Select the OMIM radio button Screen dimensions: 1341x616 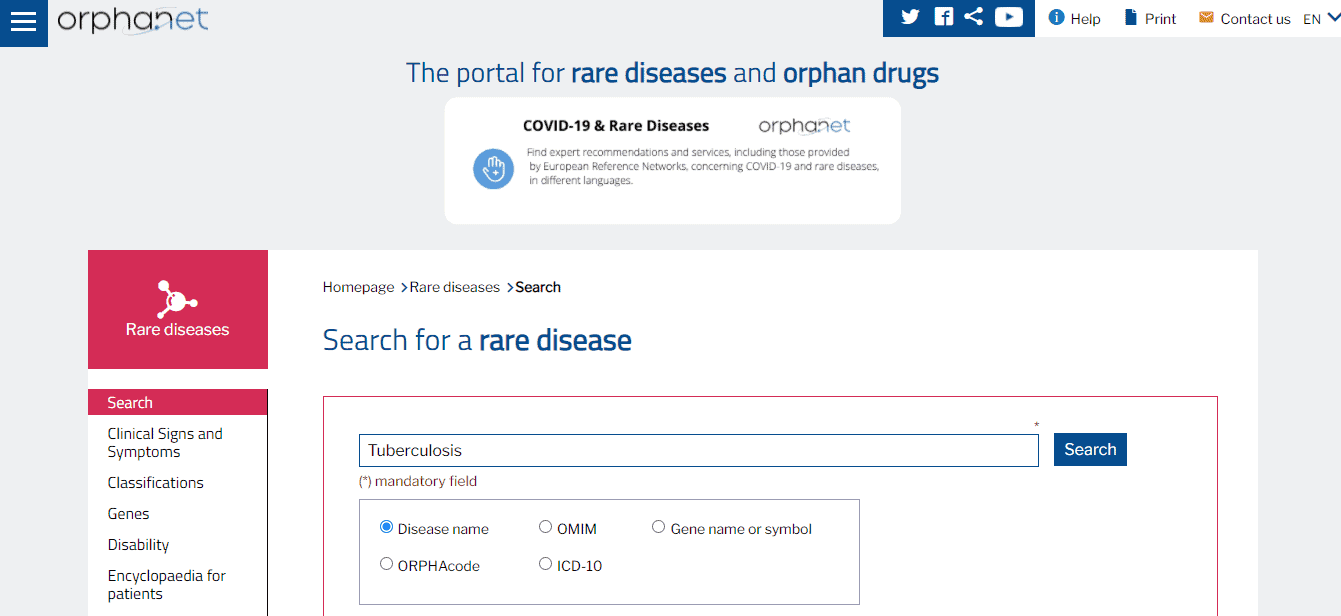pos(545,527)
